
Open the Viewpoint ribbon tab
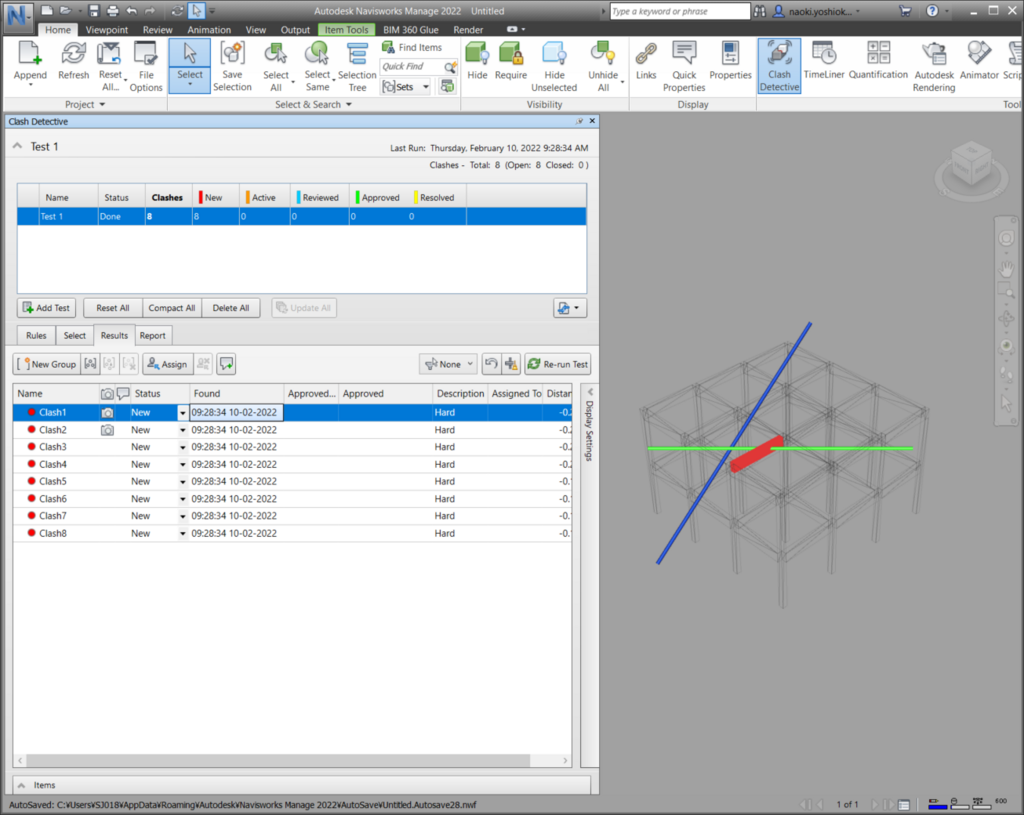pos(106,29)
